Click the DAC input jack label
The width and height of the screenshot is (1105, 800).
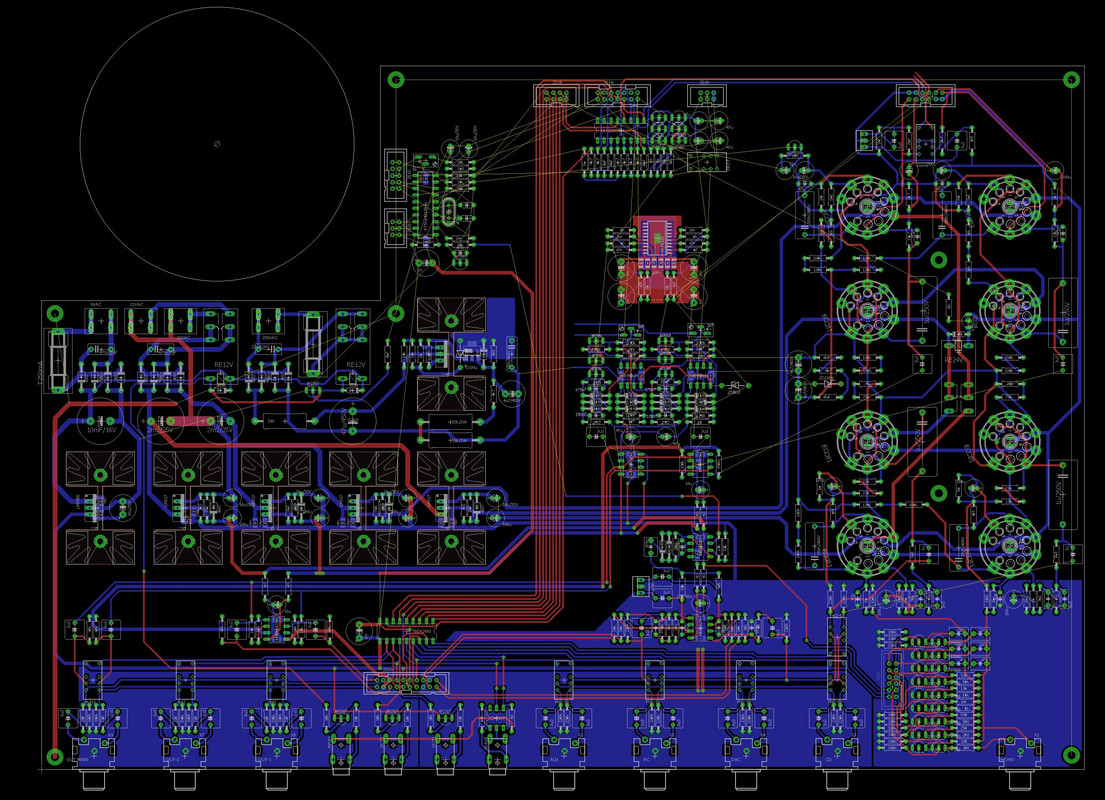coord(735,760)
